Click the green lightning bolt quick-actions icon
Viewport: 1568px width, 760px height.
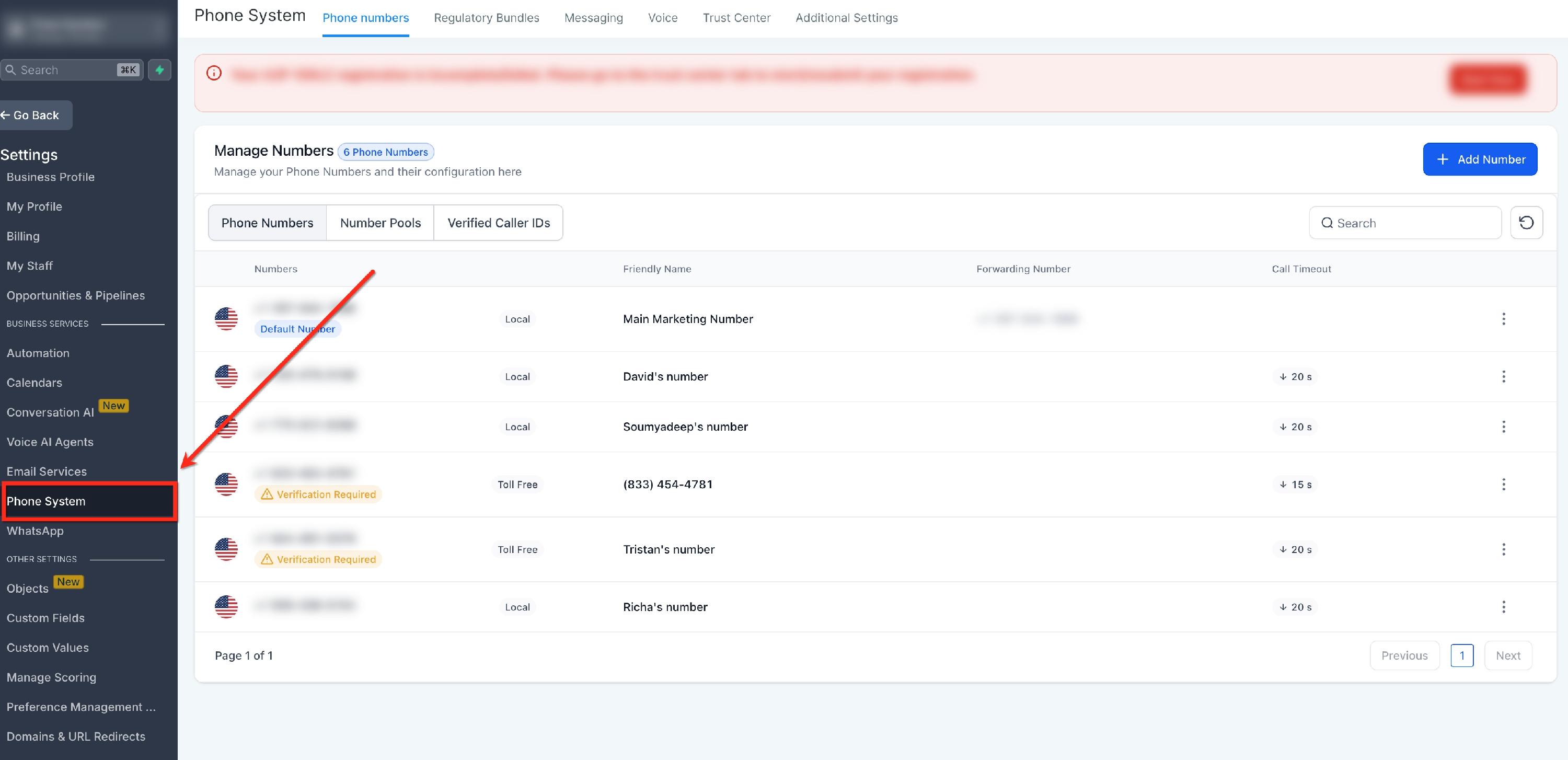click(x=159, y=70)
